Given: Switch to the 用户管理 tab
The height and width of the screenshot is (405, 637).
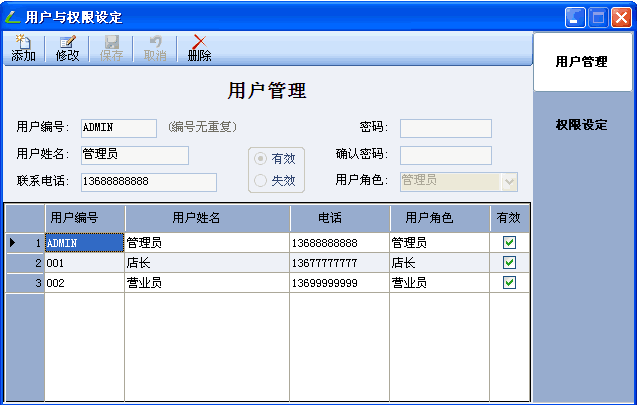Looking at the screenshot, I should [581, 62].
